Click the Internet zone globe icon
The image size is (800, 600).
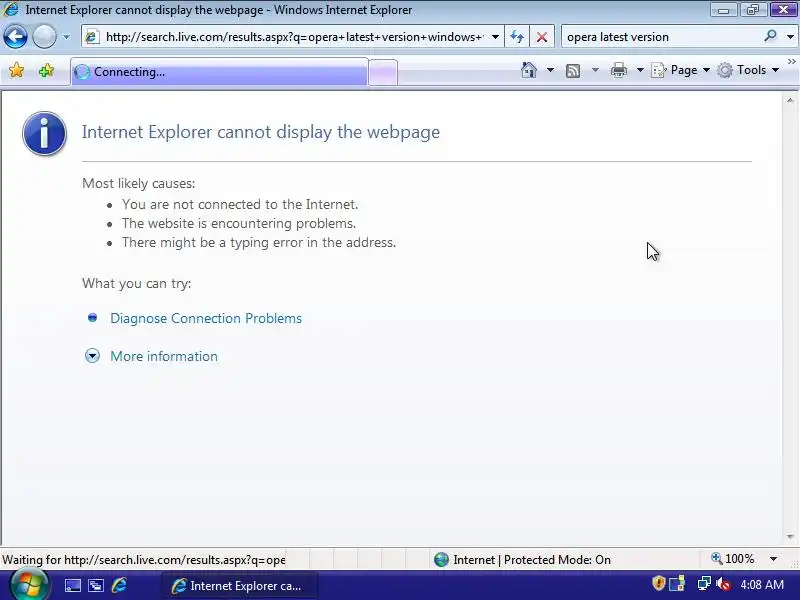point(441,560)
